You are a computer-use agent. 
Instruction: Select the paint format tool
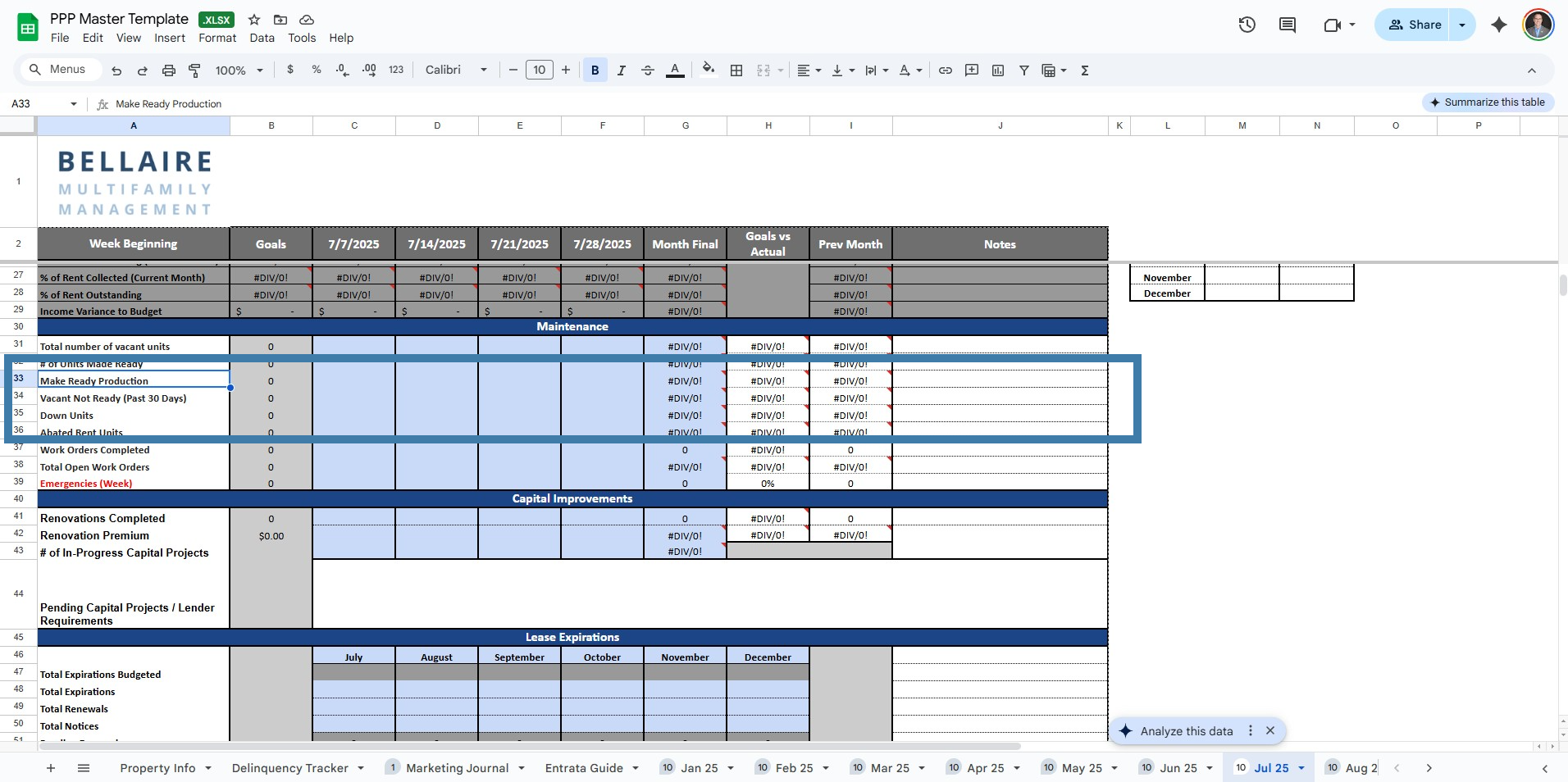[x=194, y=70]
